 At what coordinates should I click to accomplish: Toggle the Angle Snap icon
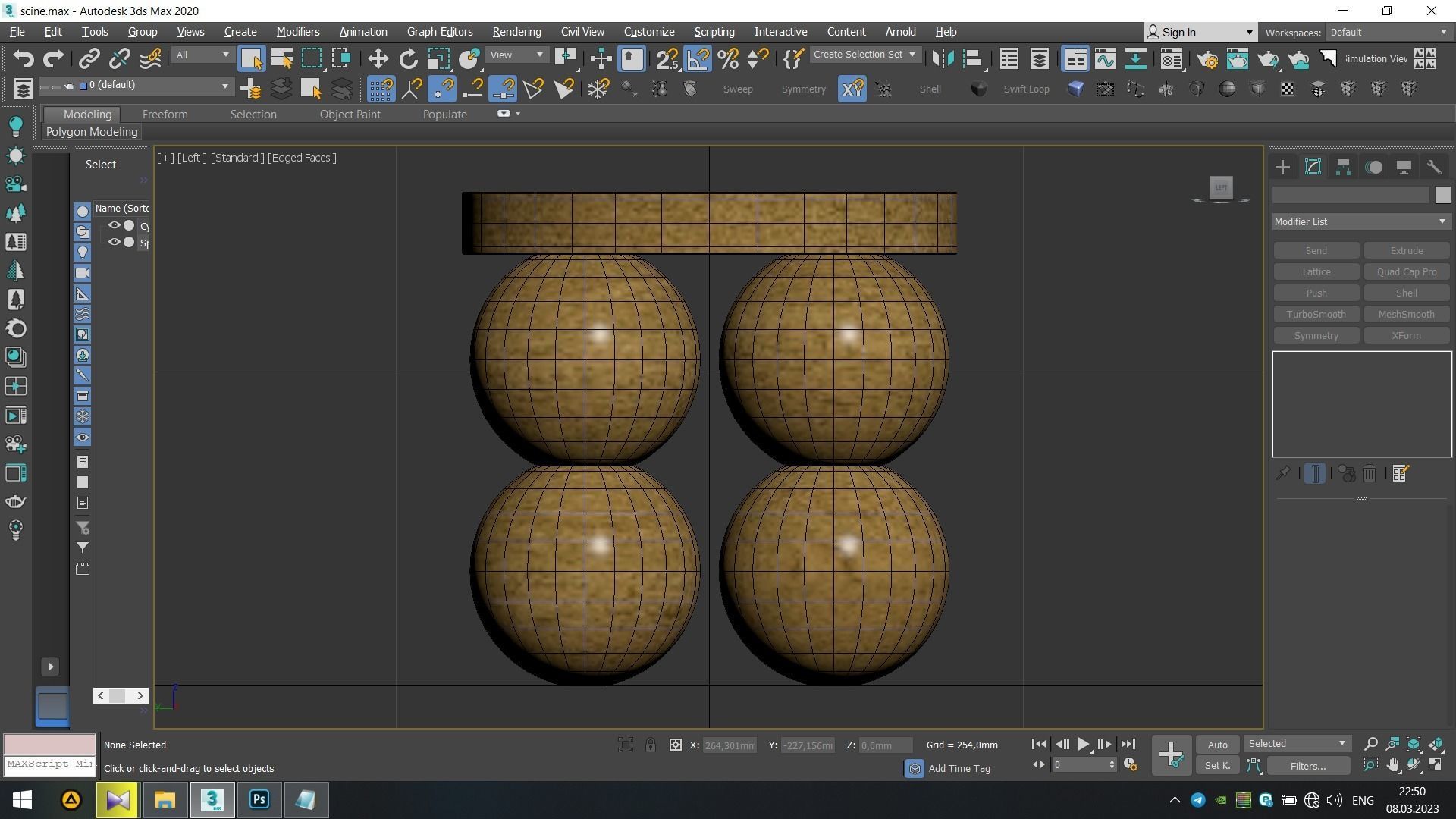pos(698,58)
